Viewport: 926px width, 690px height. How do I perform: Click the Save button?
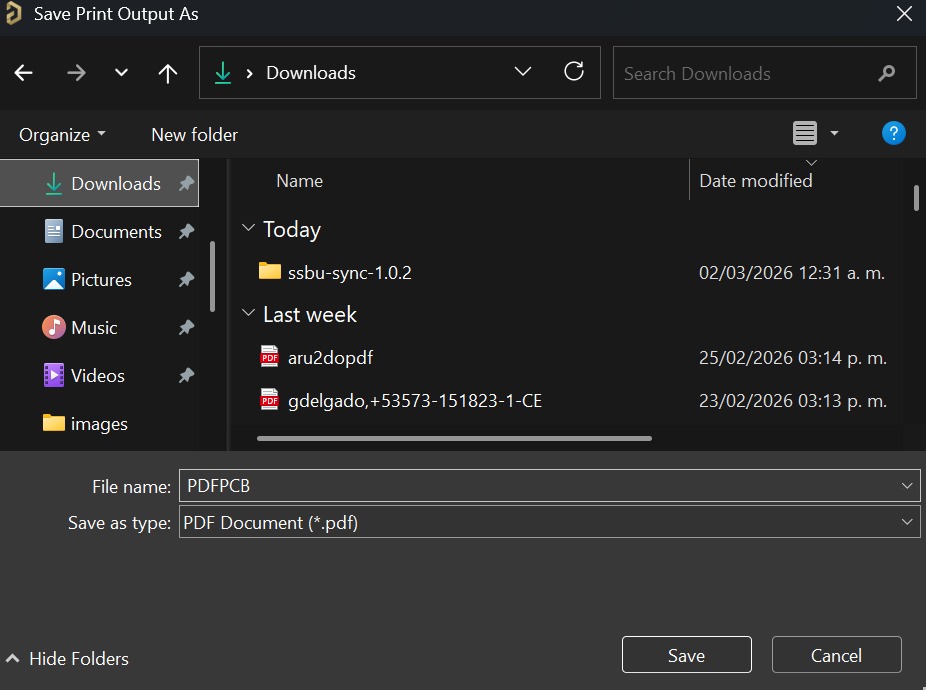[x=686, y=655]
